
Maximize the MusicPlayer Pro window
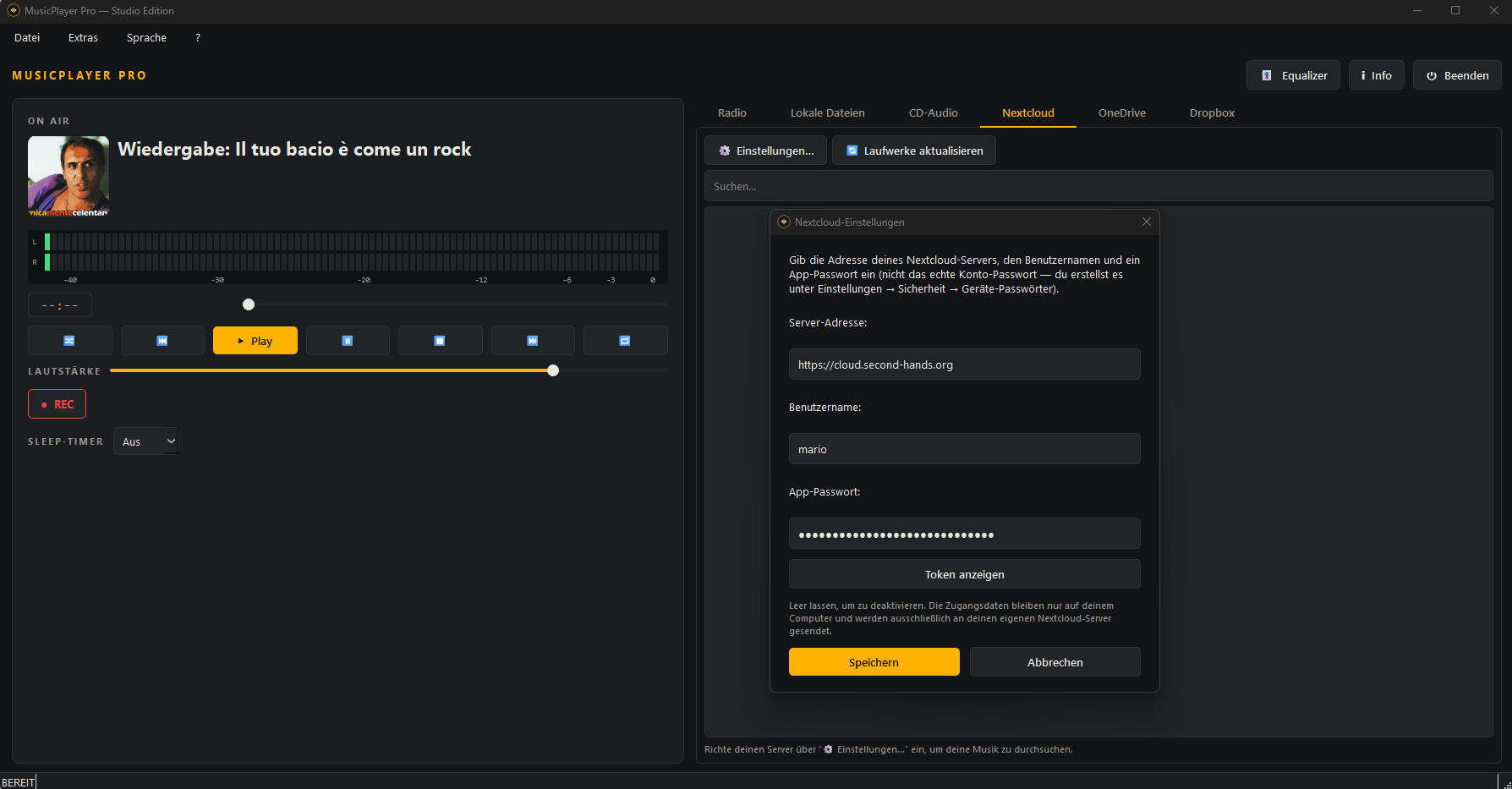coord(1455,10)
